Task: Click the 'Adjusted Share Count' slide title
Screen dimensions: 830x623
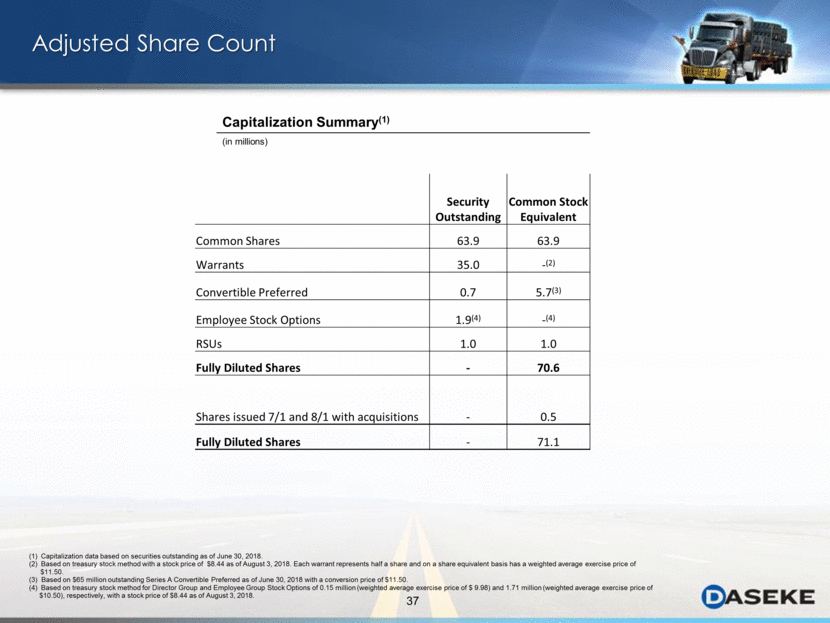Action: (154, 44)
